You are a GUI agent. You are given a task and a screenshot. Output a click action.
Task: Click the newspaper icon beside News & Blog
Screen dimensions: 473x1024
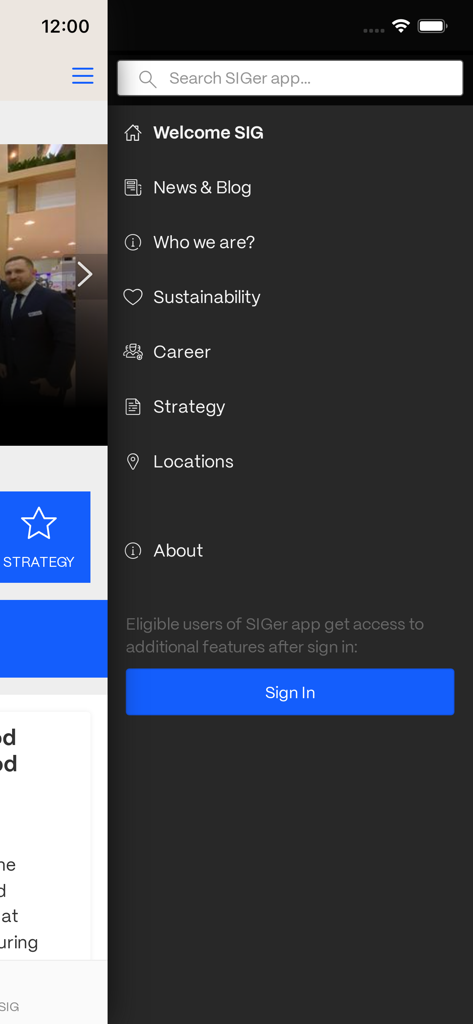(133, 188)
